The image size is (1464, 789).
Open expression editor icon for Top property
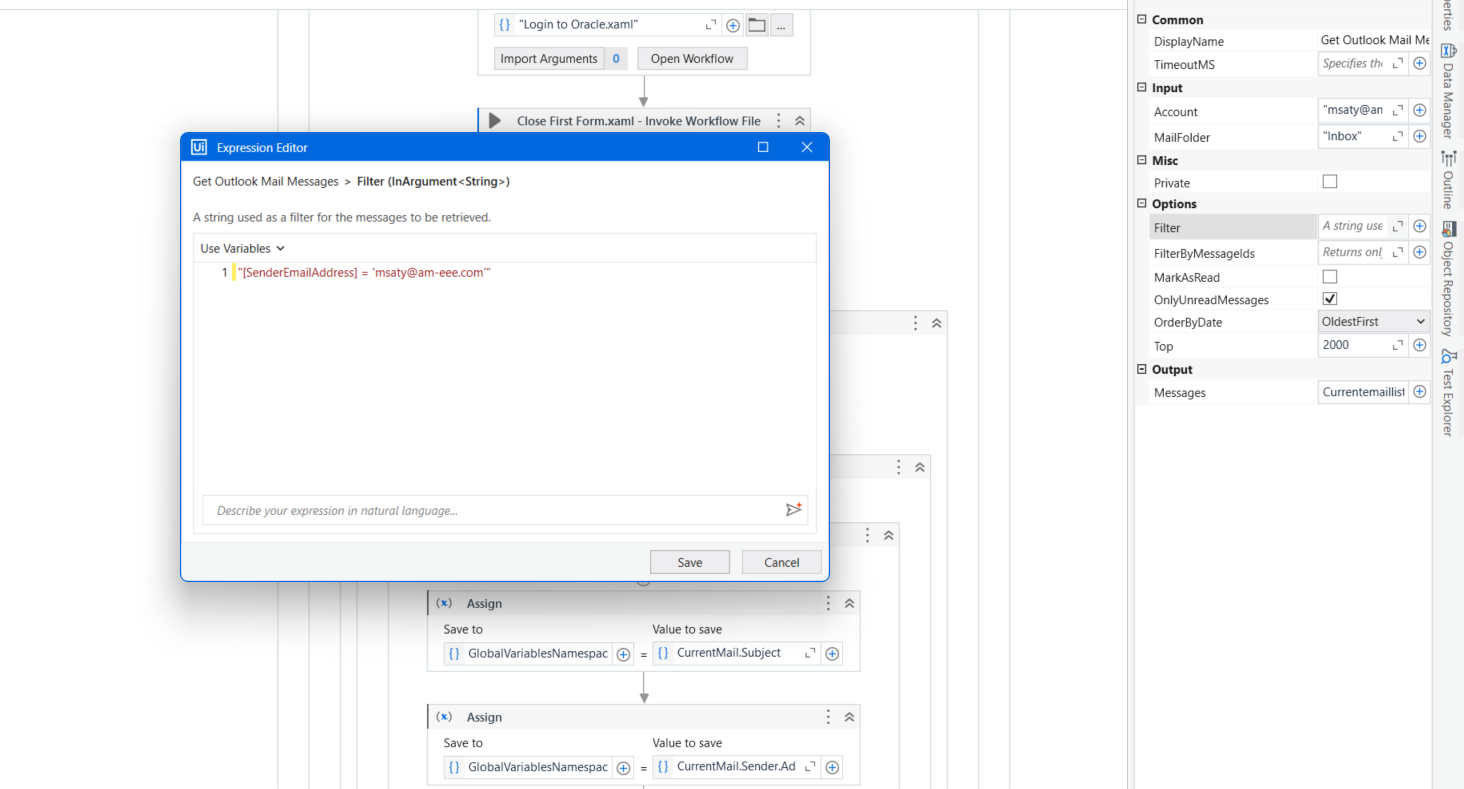coord(1398,344)
